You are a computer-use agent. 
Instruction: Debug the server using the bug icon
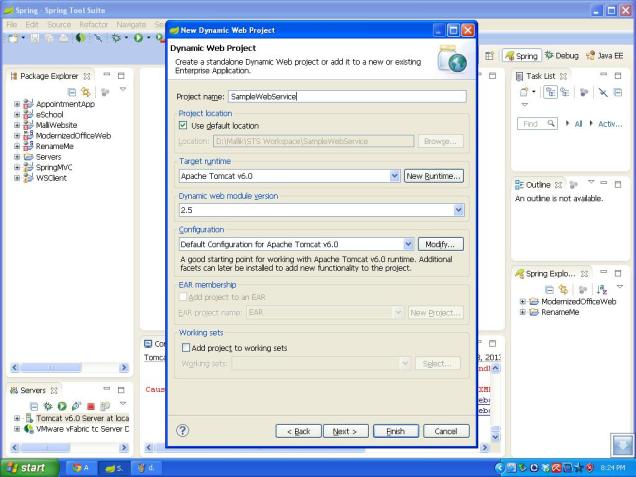pyautogui.click(x=48, y=406)
